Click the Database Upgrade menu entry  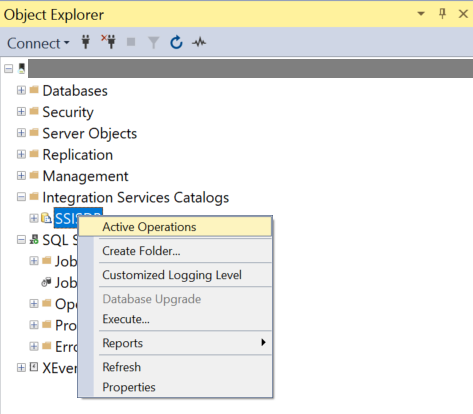175,299
